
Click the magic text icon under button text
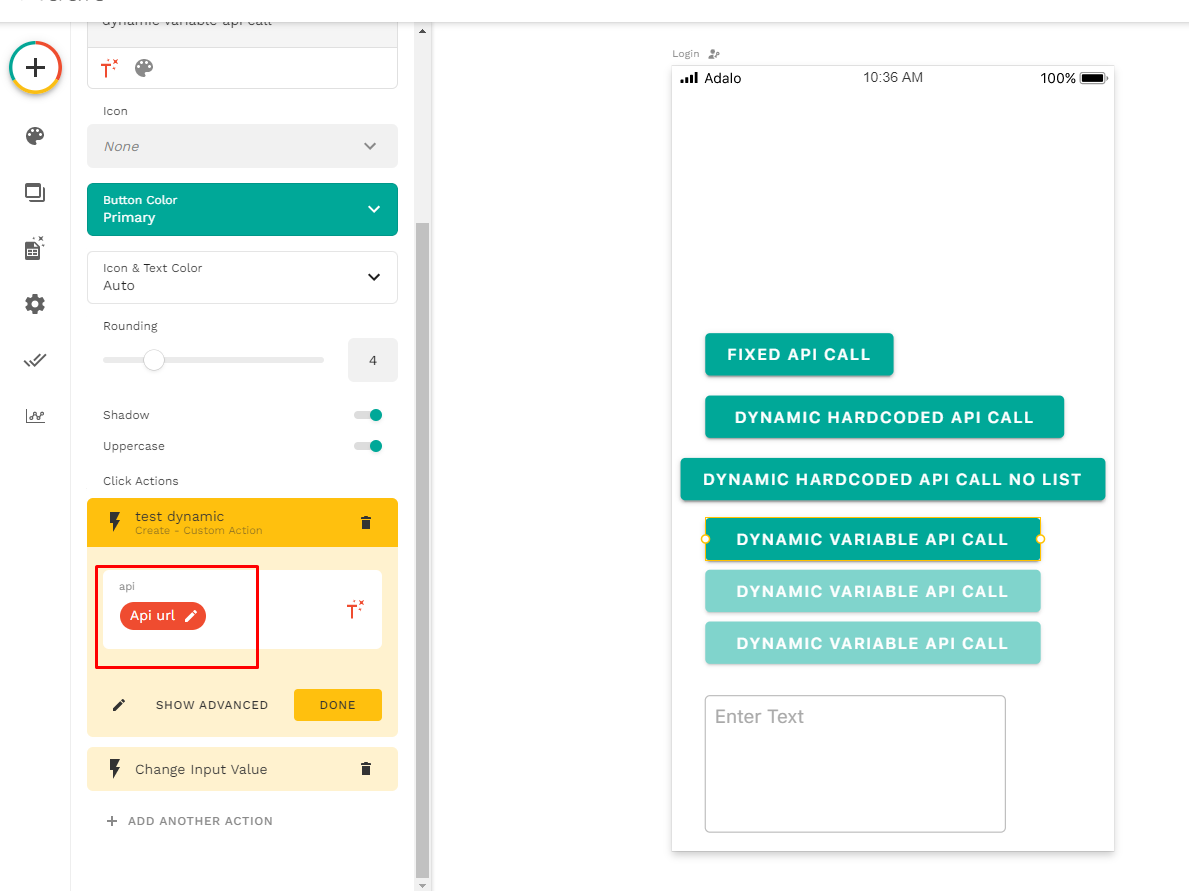pos(109,68)
